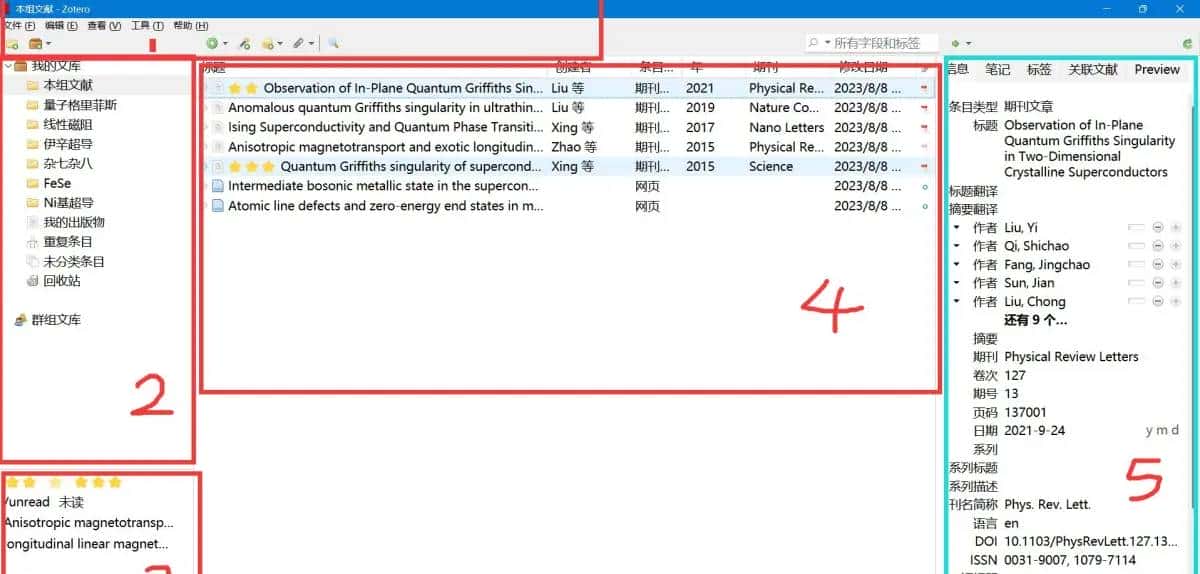Switch to the 关联文献 tab
This screenshot has width=1200, height=574.
[x=1093, y=70]
